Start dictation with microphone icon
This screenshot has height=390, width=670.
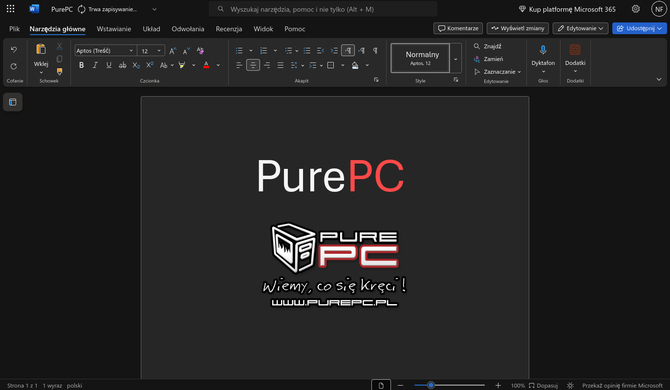coord(543,50)
